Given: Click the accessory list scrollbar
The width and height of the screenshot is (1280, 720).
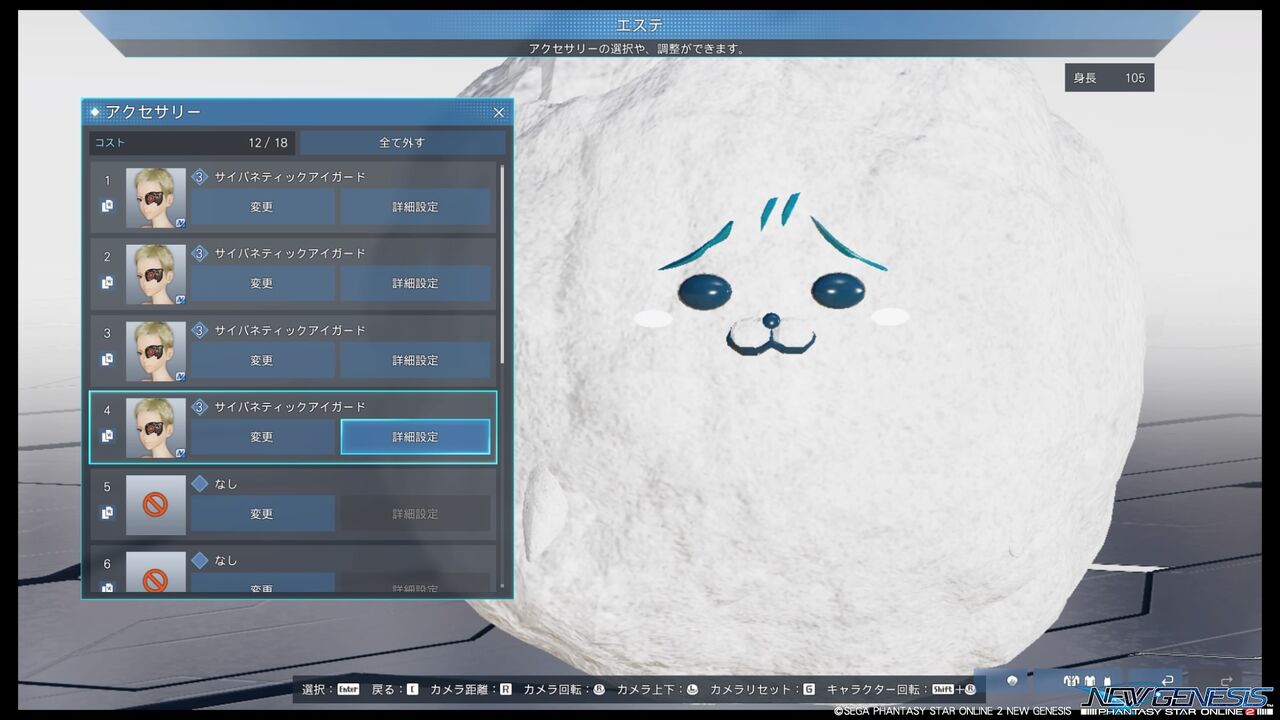Looking at the screenshot, I should [x=501, y=265].
